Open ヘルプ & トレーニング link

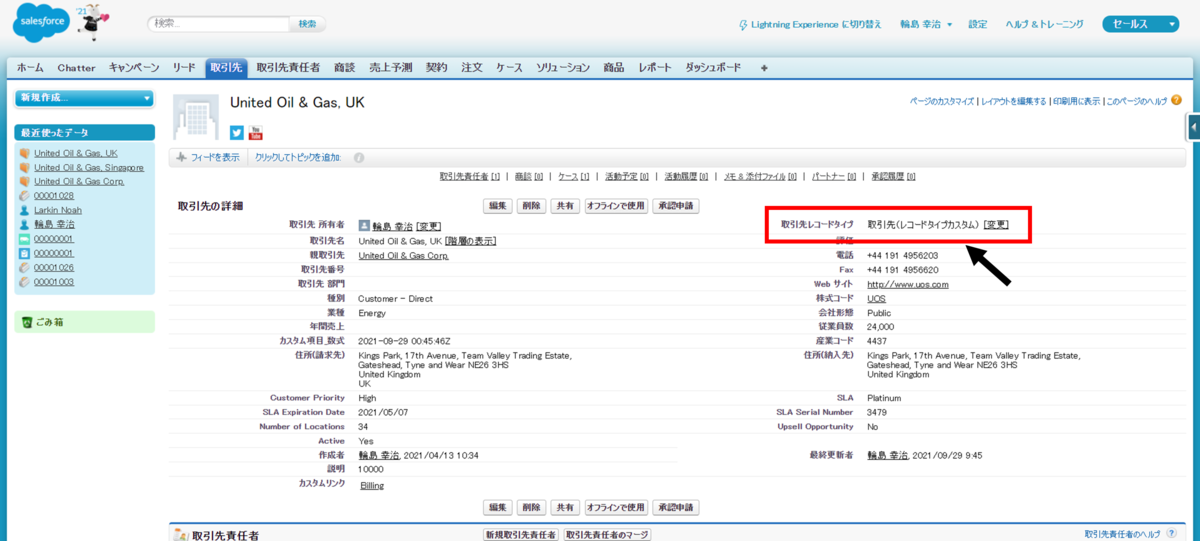pyautogui.click(x=1044, y=24)
